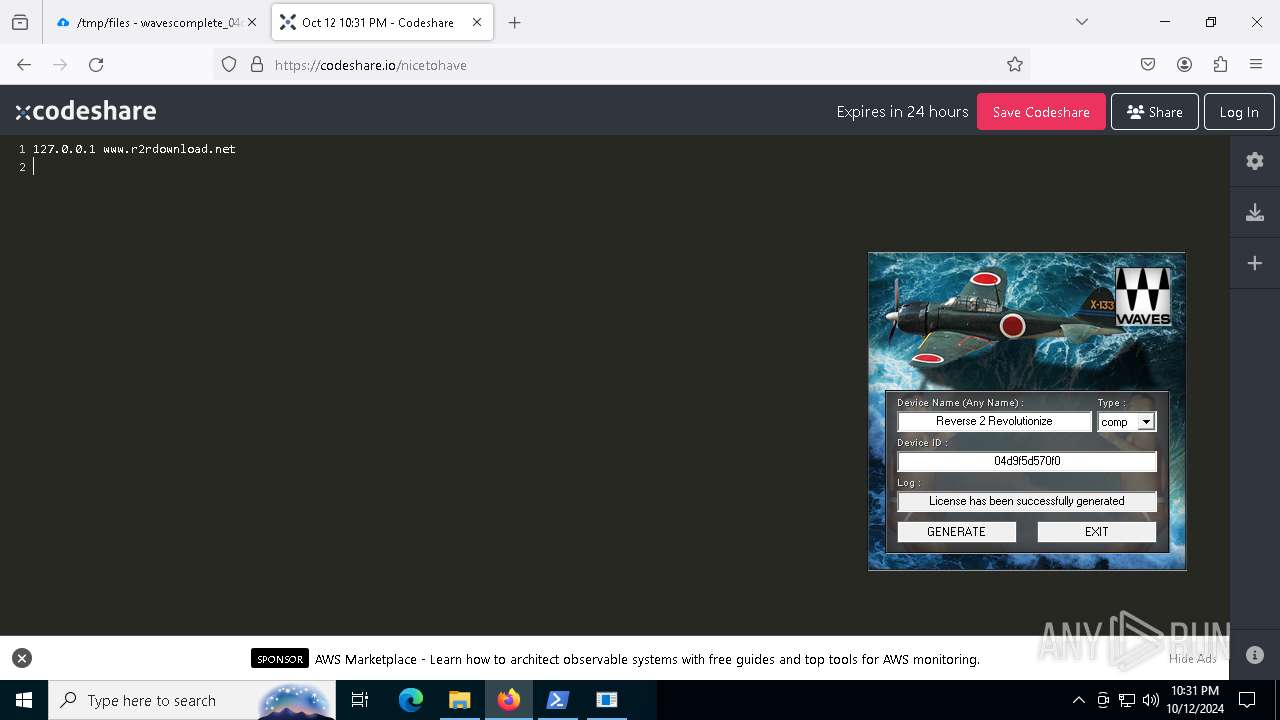Viewport: 1280px width, 720px height.
Task: Close the /tmp/files tab
Action: 252,22
